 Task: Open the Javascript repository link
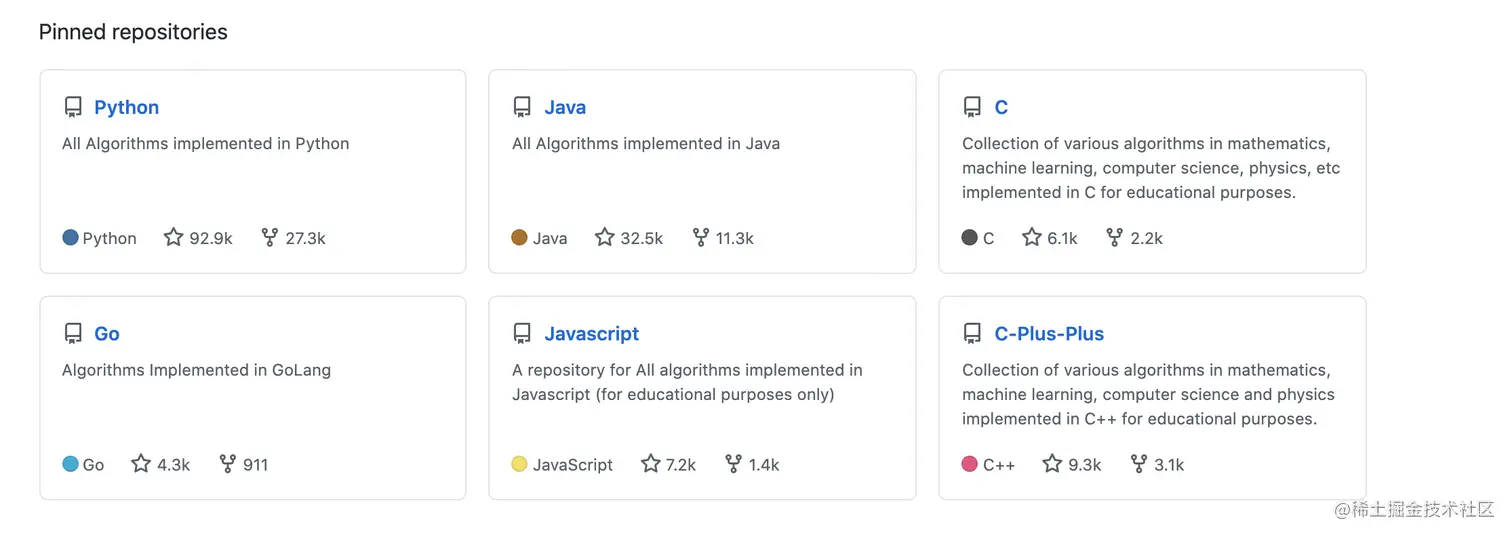(591, 333)
